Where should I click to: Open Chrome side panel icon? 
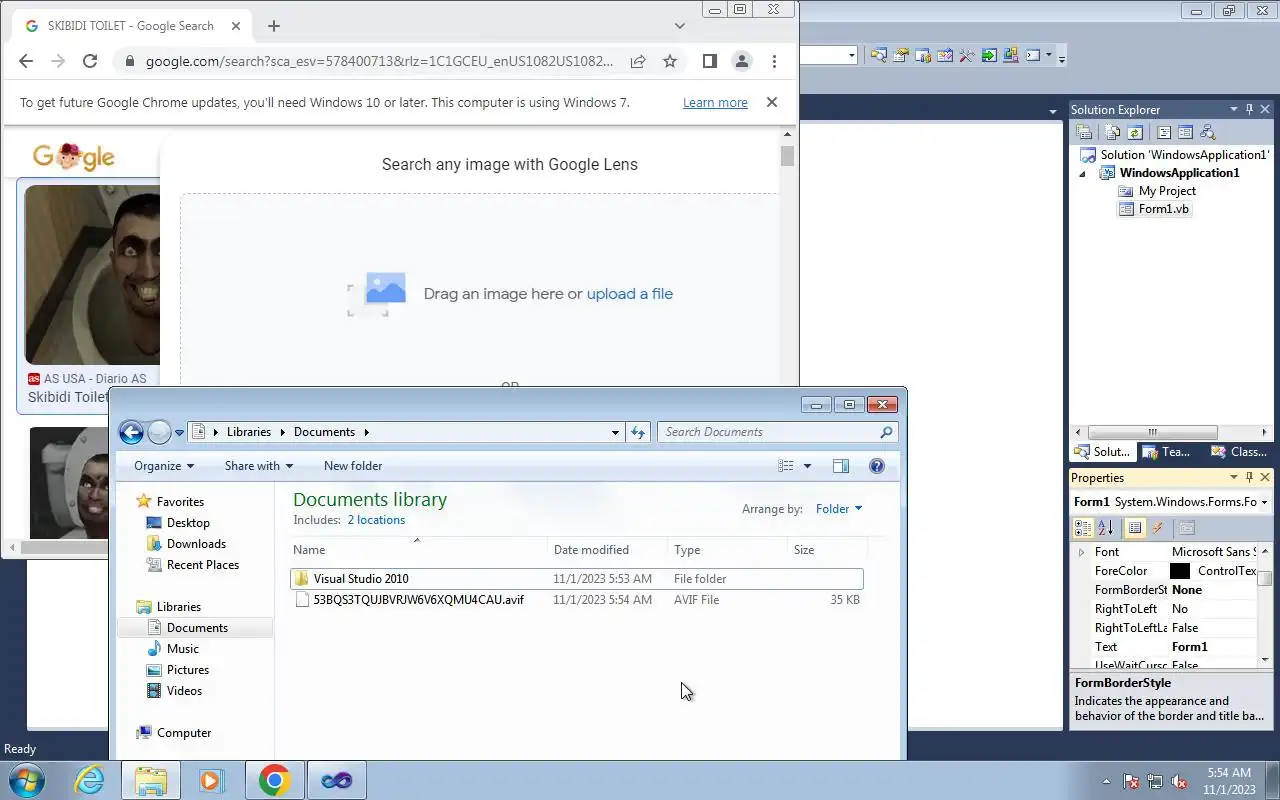[710, 61]
